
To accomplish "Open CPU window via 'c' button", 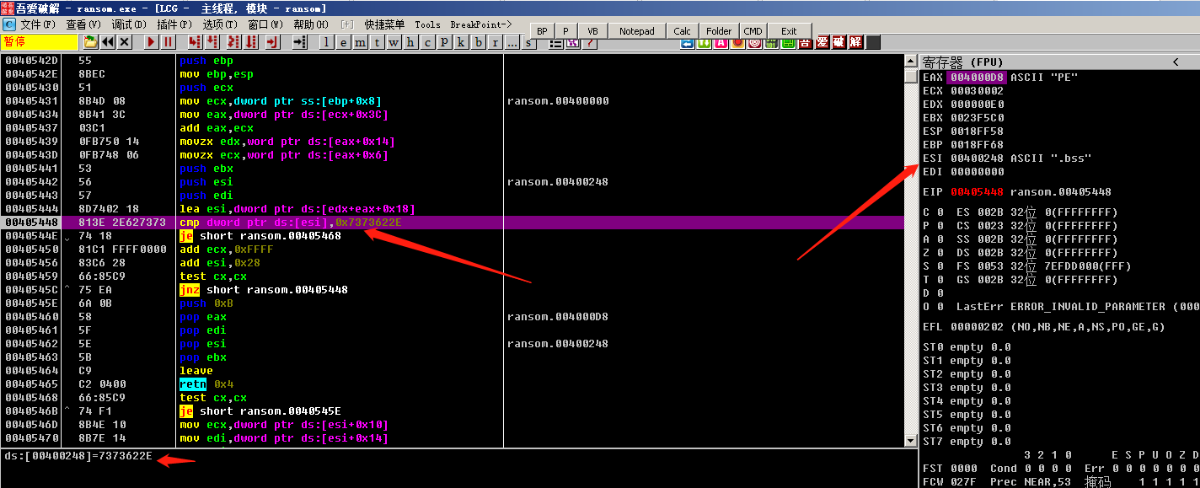I will click(x=427, y=42).
